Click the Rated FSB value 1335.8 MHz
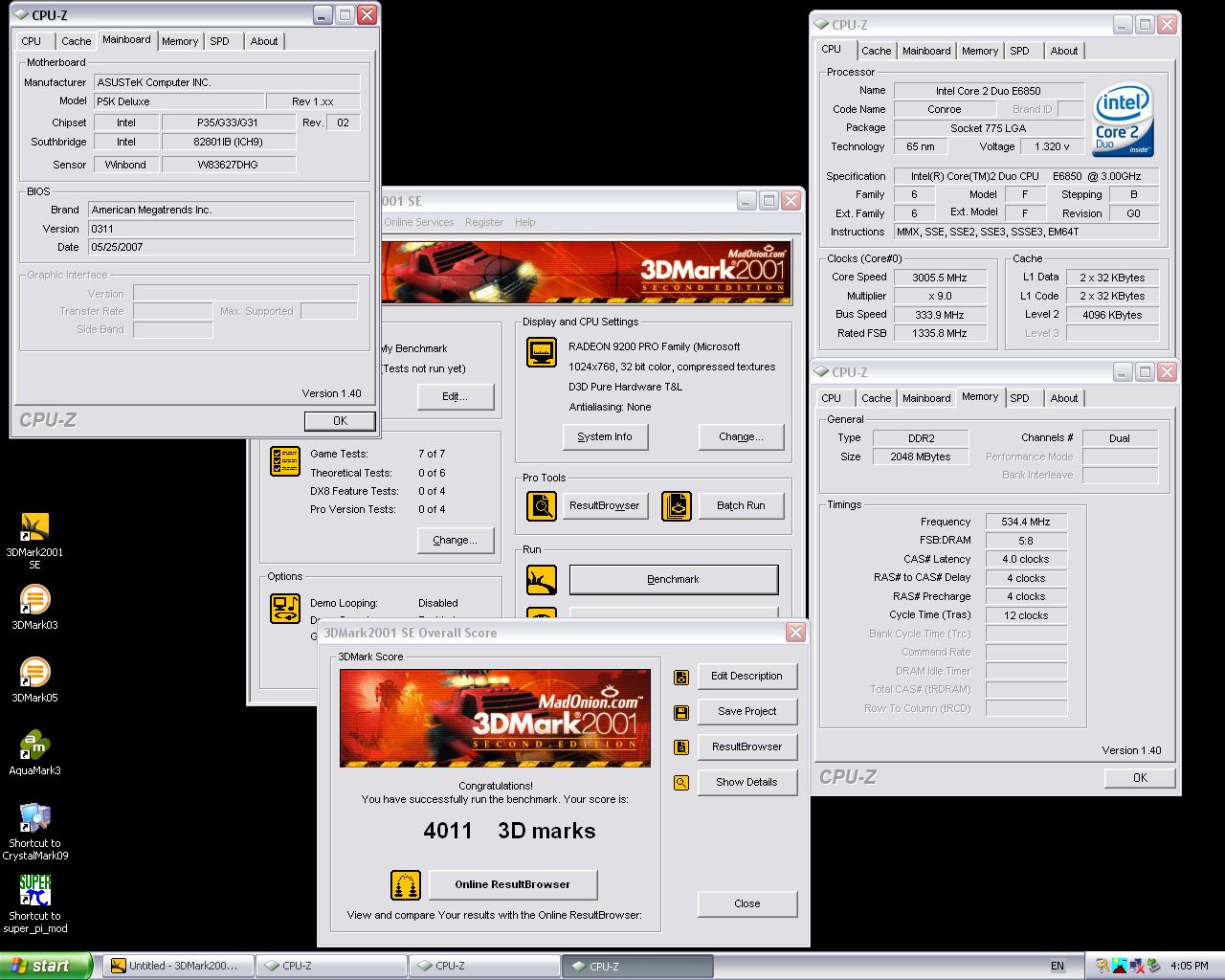This screenshot has height=980, width=1225. click(x=938, y=334)
